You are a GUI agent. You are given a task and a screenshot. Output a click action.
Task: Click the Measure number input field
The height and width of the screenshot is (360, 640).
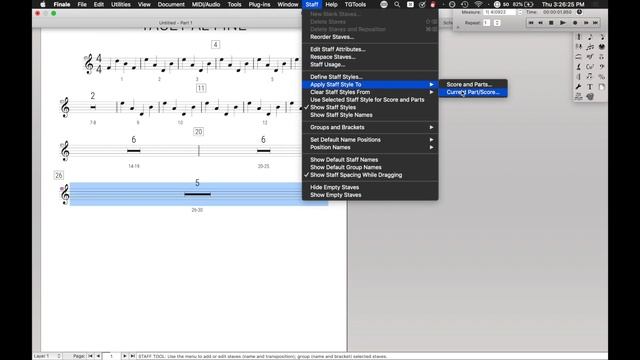pyautogui.click(x=500, y=13)
